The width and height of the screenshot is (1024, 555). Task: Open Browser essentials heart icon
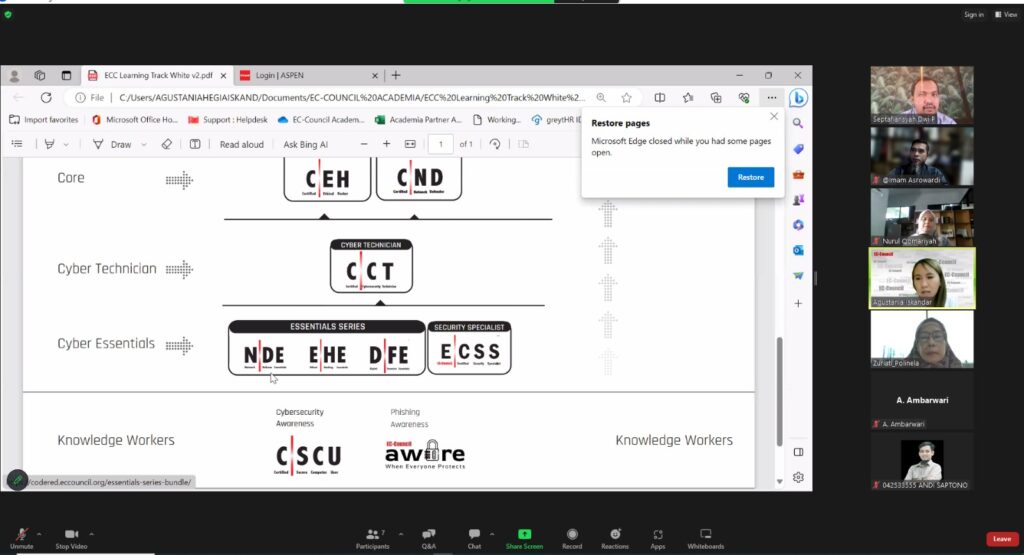(x=744, y=97)
